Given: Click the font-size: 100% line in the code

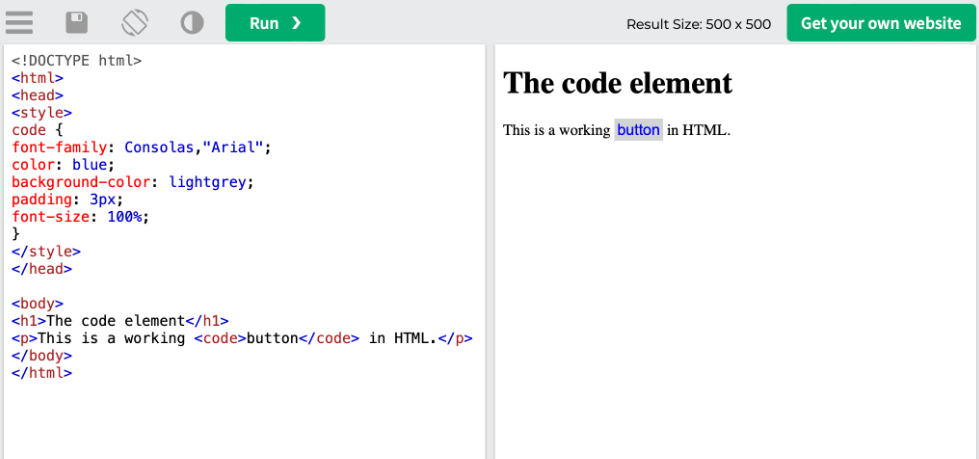Looking at the screenshot, I should (x=80, y=216).
